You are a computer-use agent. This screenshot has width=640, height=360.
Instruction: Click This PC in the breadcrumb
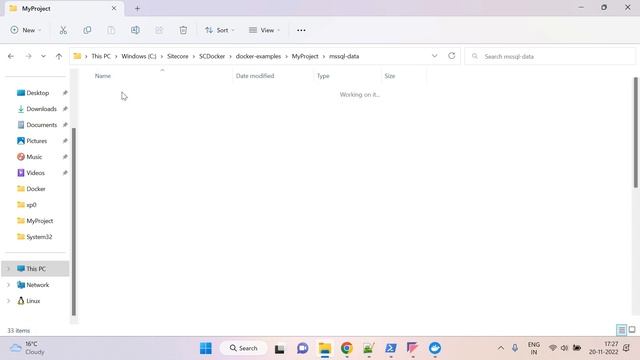pyautogui.click(x=101, y=56)
